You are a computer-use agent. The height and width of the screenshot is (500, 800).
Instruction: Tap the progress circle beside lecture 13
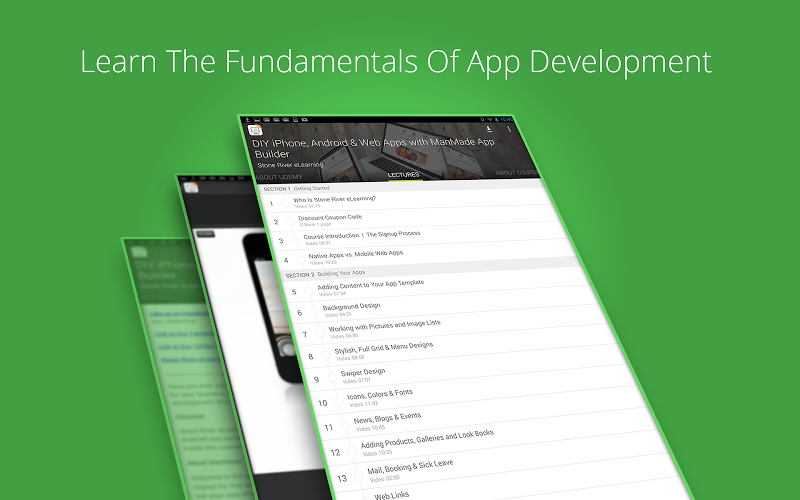[x=359, y=477]
